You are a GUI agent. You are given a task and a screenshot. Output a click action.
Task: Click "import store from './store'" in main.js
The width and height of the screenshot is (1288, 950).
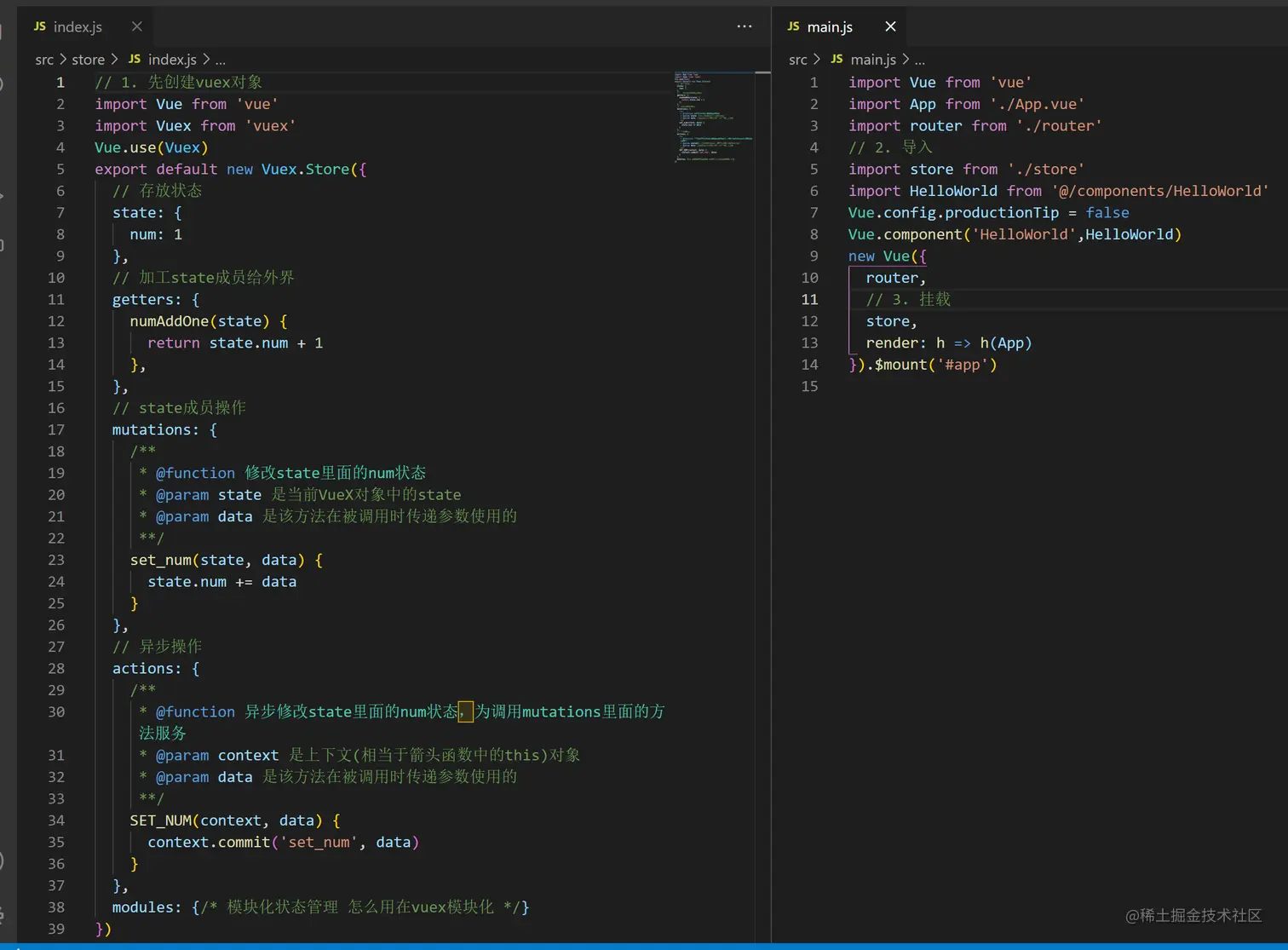(x=966, y=170)
